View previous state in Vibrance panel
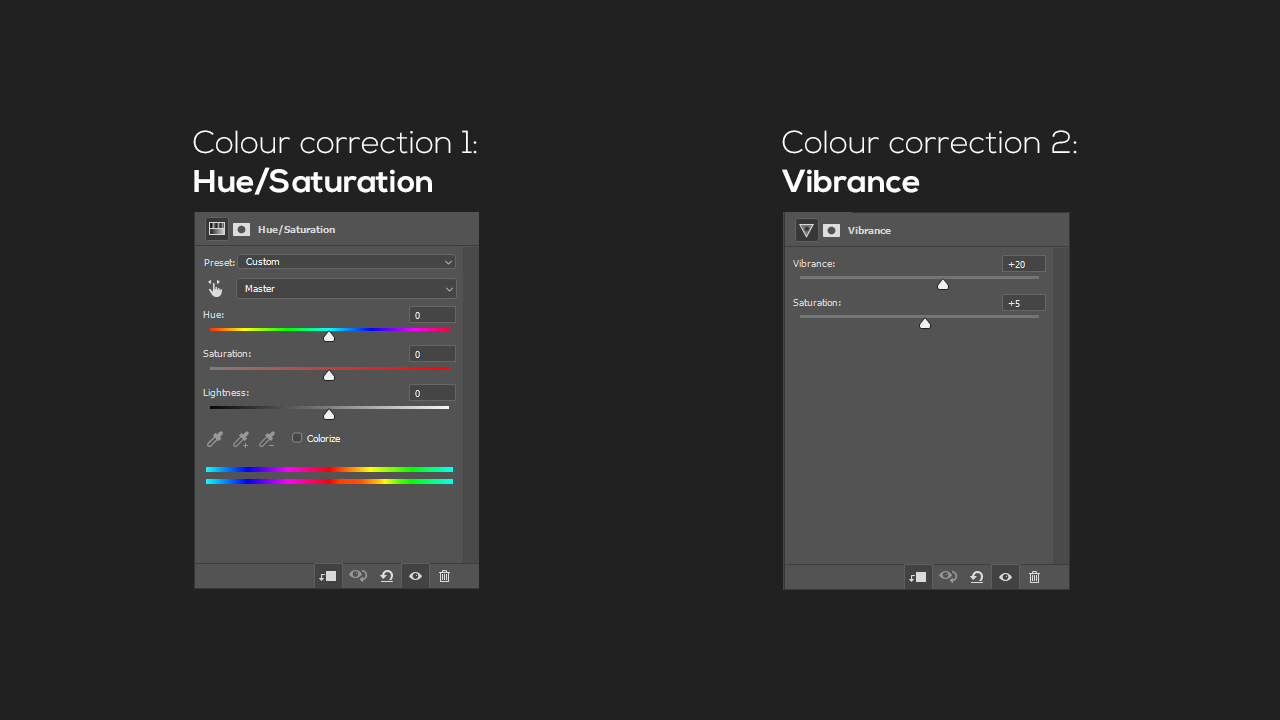 coord(947,577)
